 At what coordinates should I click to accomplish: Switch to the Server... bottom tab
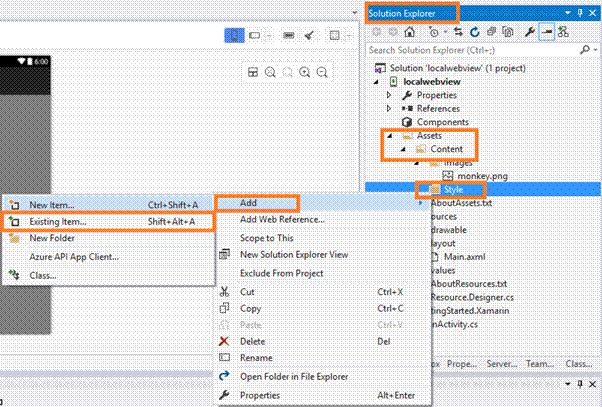501,364
